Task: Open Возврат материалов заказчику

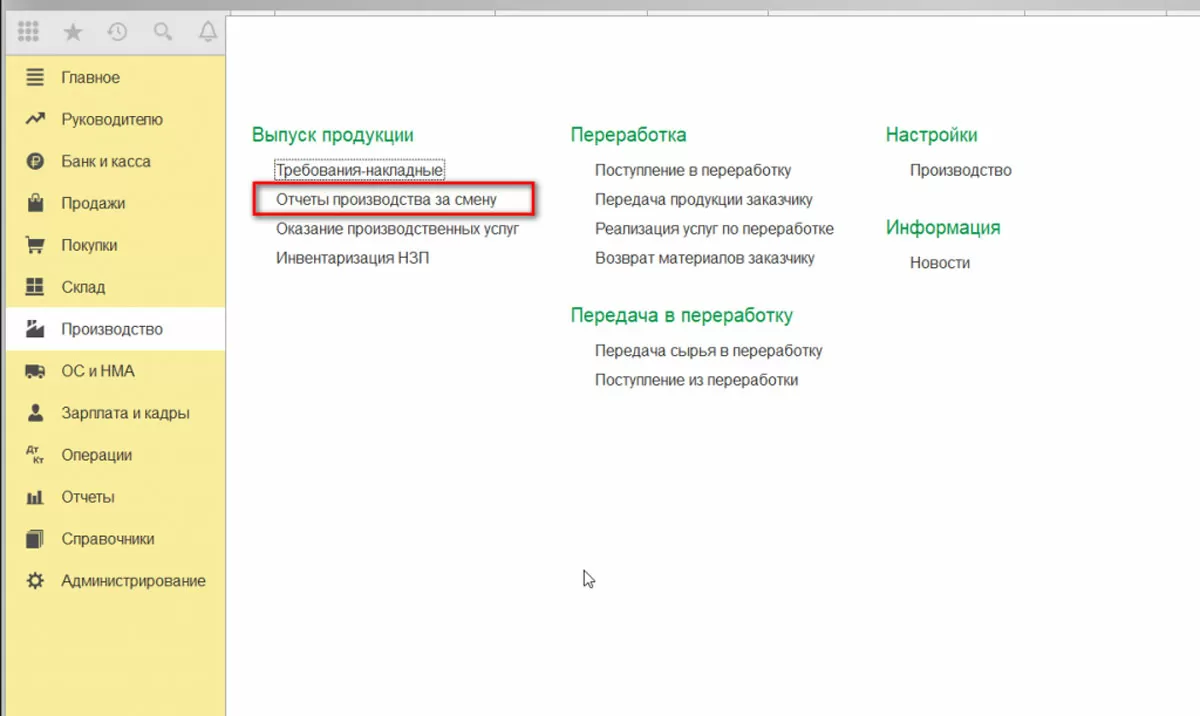Action: 705,258
